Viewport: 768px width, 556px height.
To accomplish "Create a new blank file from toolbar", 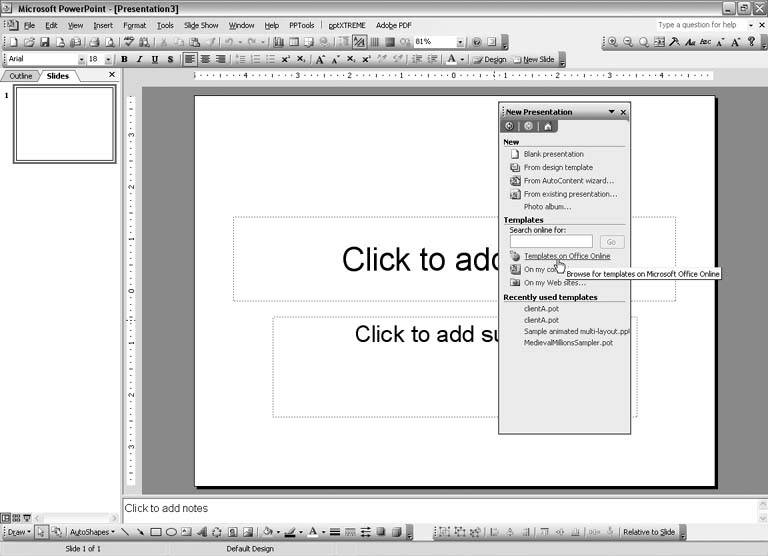I will tap(13, 42).
